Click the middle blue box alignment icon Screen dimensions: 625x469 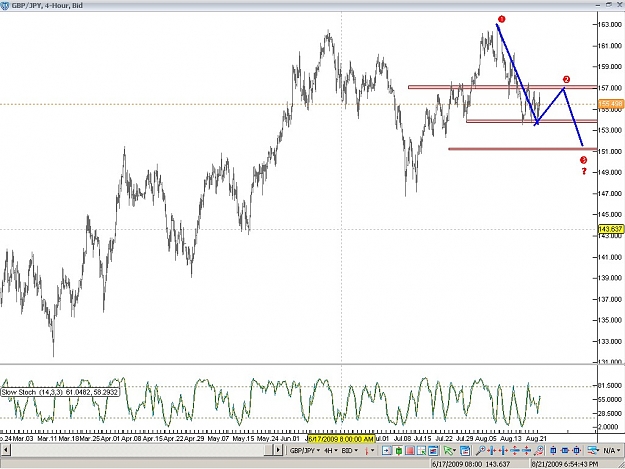pyautogui.click(x=565, y=450)
